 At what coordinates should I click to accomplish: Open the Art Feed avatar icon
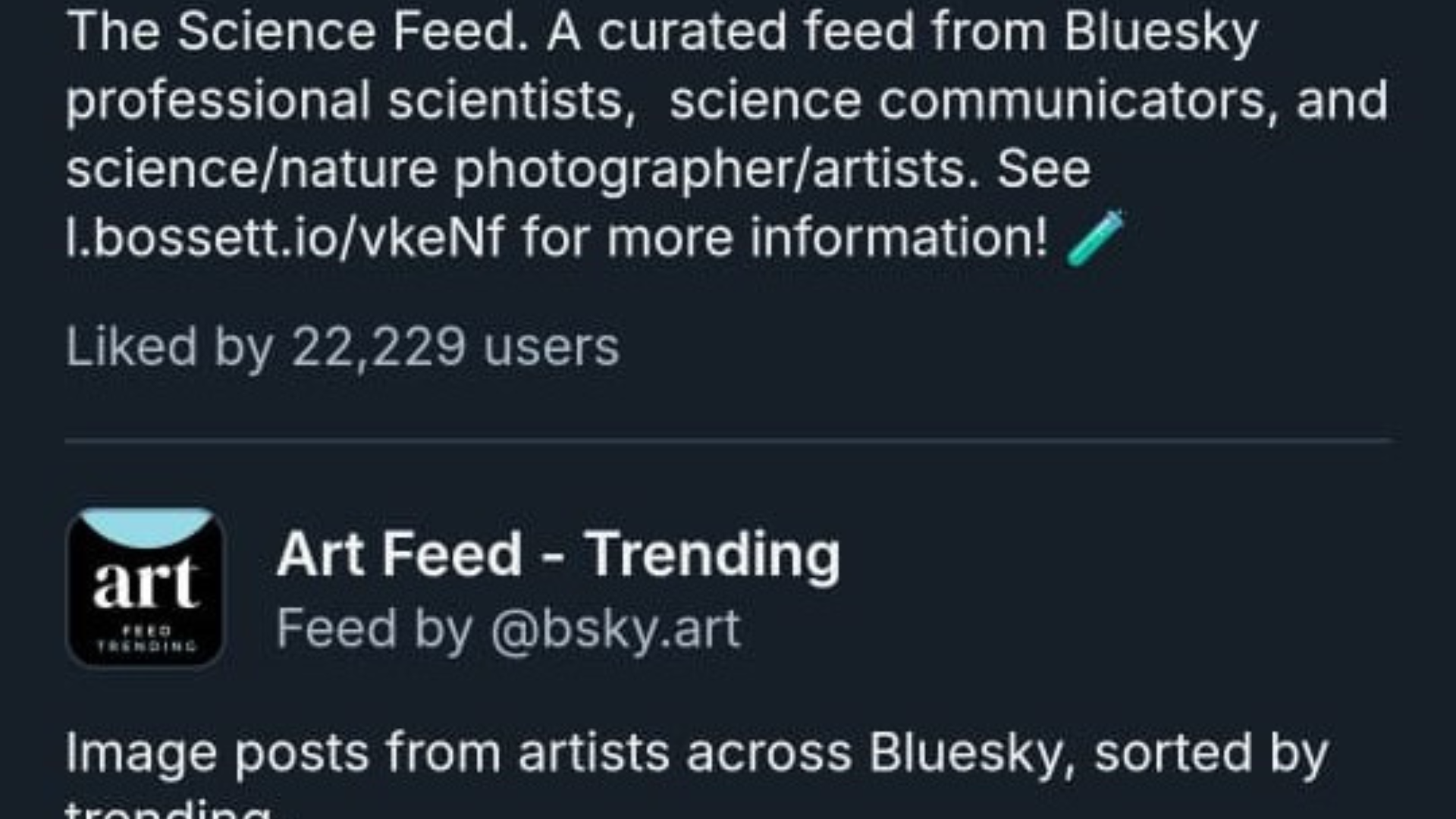pos(145,588)
